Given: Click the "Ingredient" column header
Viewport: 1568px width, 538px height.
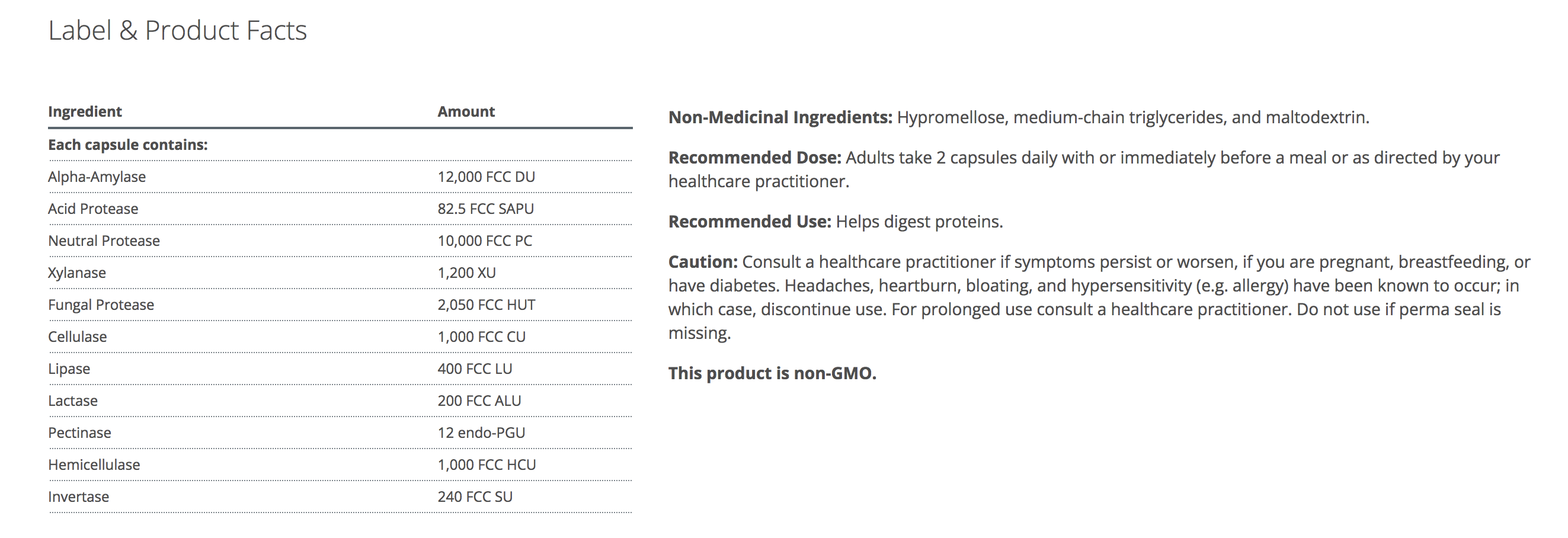Looking at the screenshot, I should 85,111.
